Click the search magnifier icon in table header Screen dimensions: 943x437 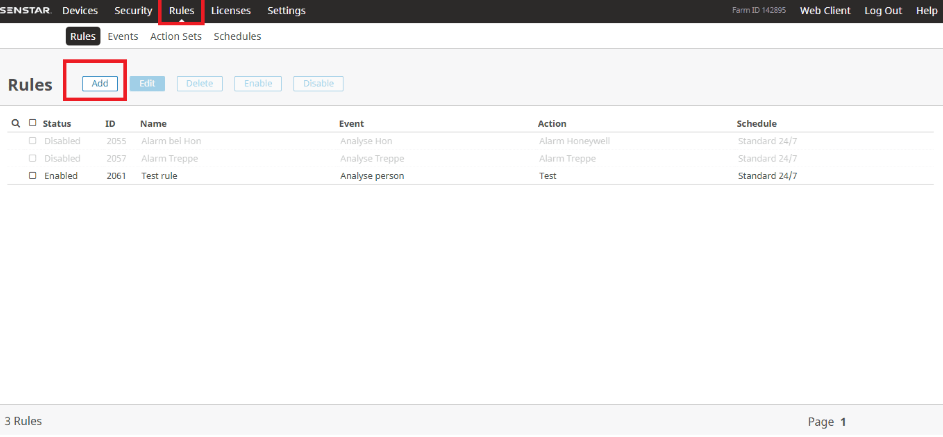(16, 123)
